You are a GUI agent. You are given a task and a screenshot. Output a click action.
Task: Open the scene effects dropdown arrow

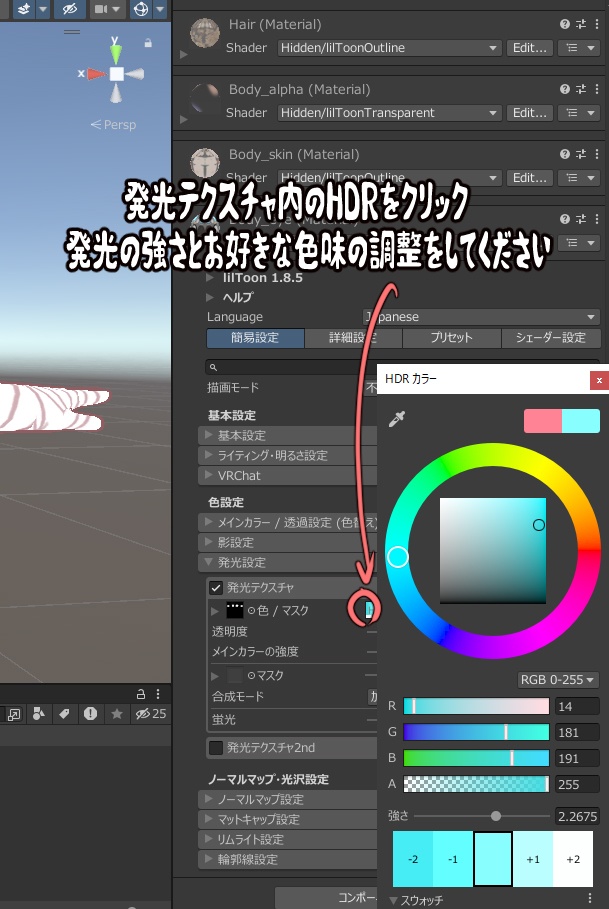42,9
